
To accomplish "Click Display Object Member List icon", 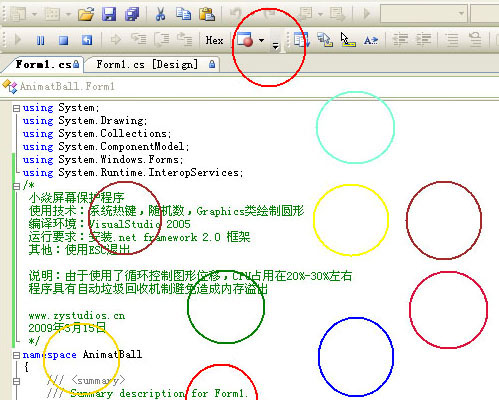I will [302, 40].
